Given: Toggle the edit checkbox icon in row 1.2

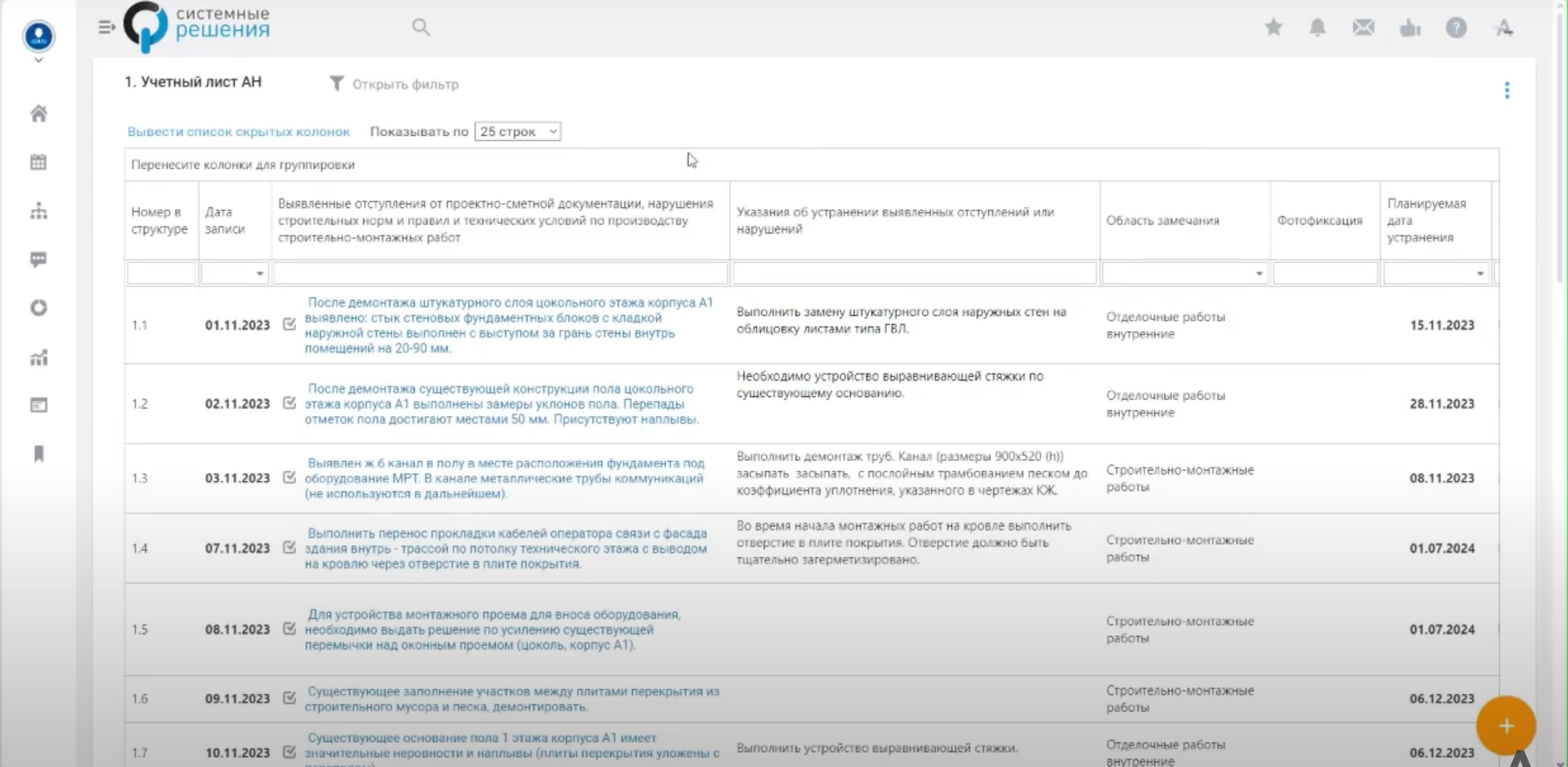Looking at the screenshot, I should (290, 403).
